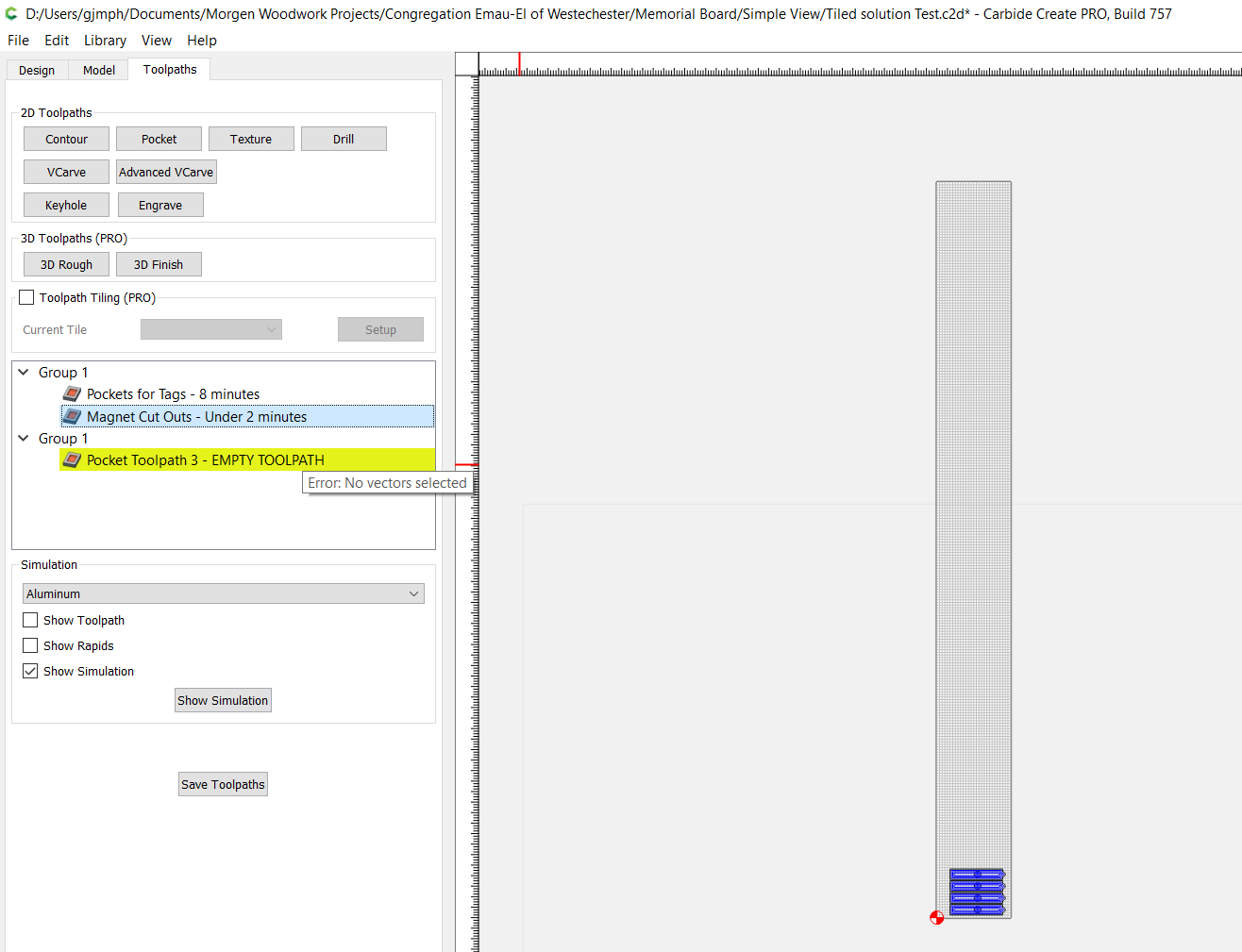This screenshot has height=952, width=1242.
Task: Click the tiling Setup button
Action: [380, 329]
